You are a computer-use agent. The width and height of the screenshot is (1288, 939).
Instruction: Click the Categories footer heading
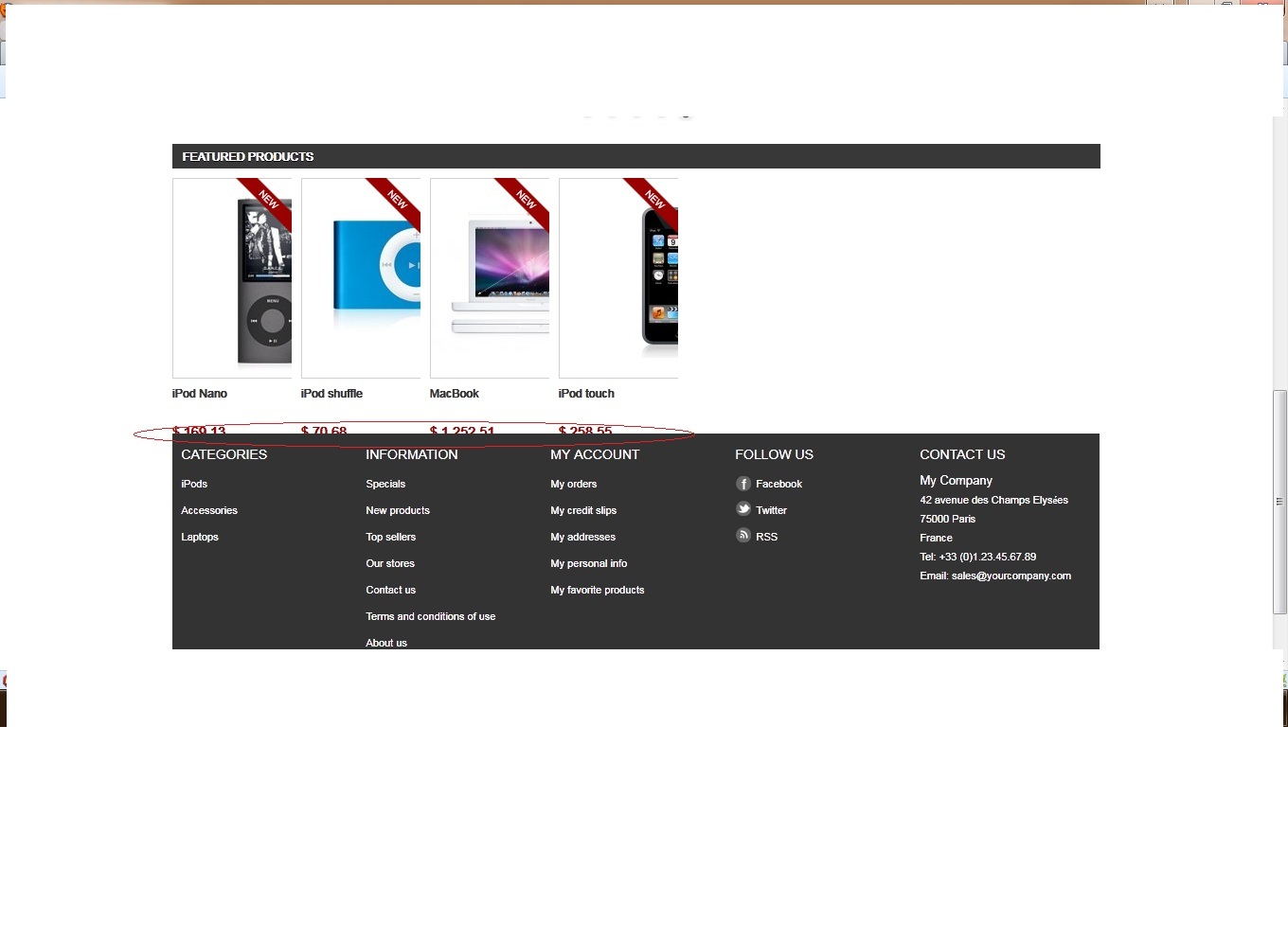point(224,454)
